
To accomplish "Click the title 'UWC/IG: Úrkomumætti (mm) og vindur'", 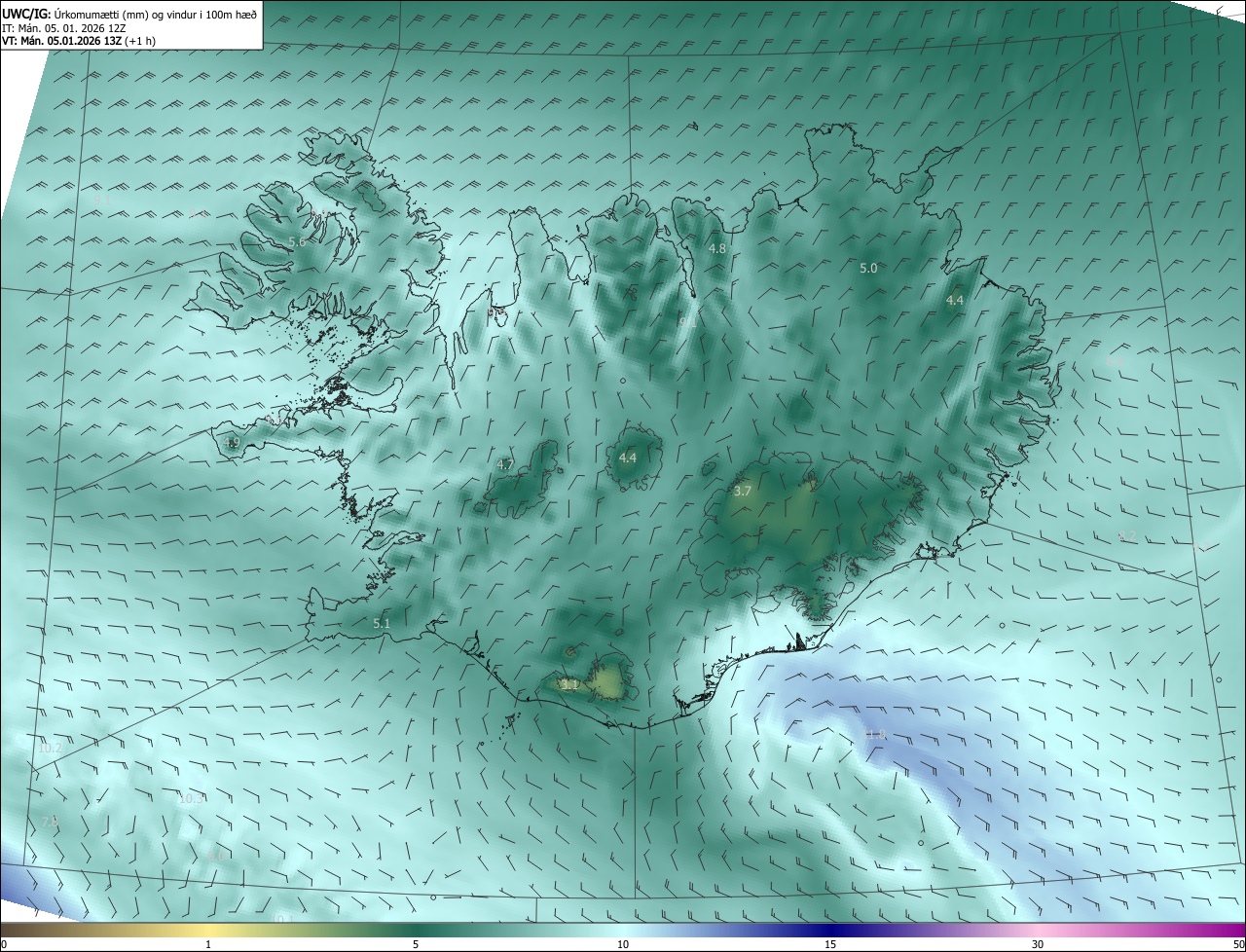I will coord(129,13).
